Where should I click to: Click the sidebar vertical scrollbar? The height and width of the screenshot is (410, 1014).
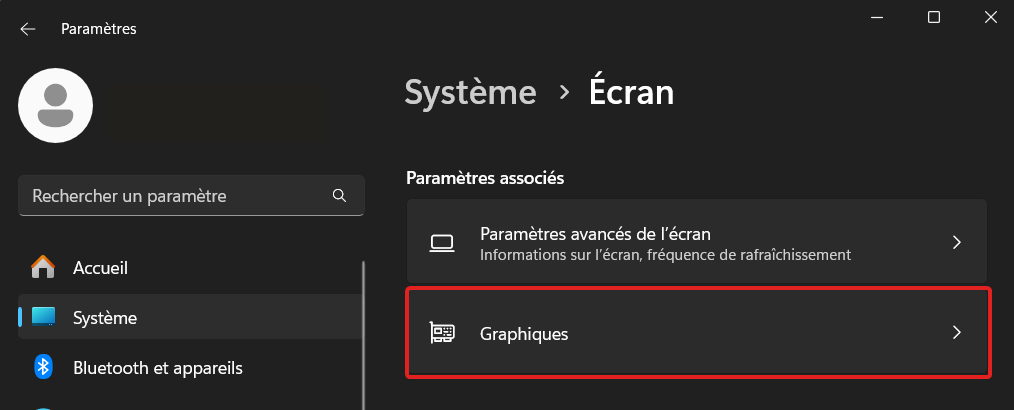coord(363,335)
